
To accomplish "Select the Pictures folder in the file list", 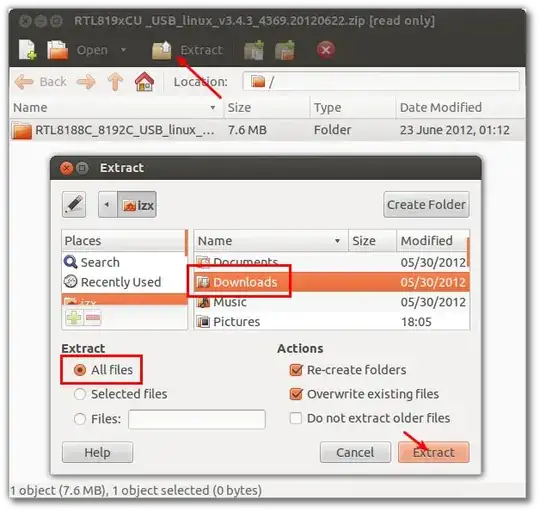I will pyautogui.click(x=332, y=322).
